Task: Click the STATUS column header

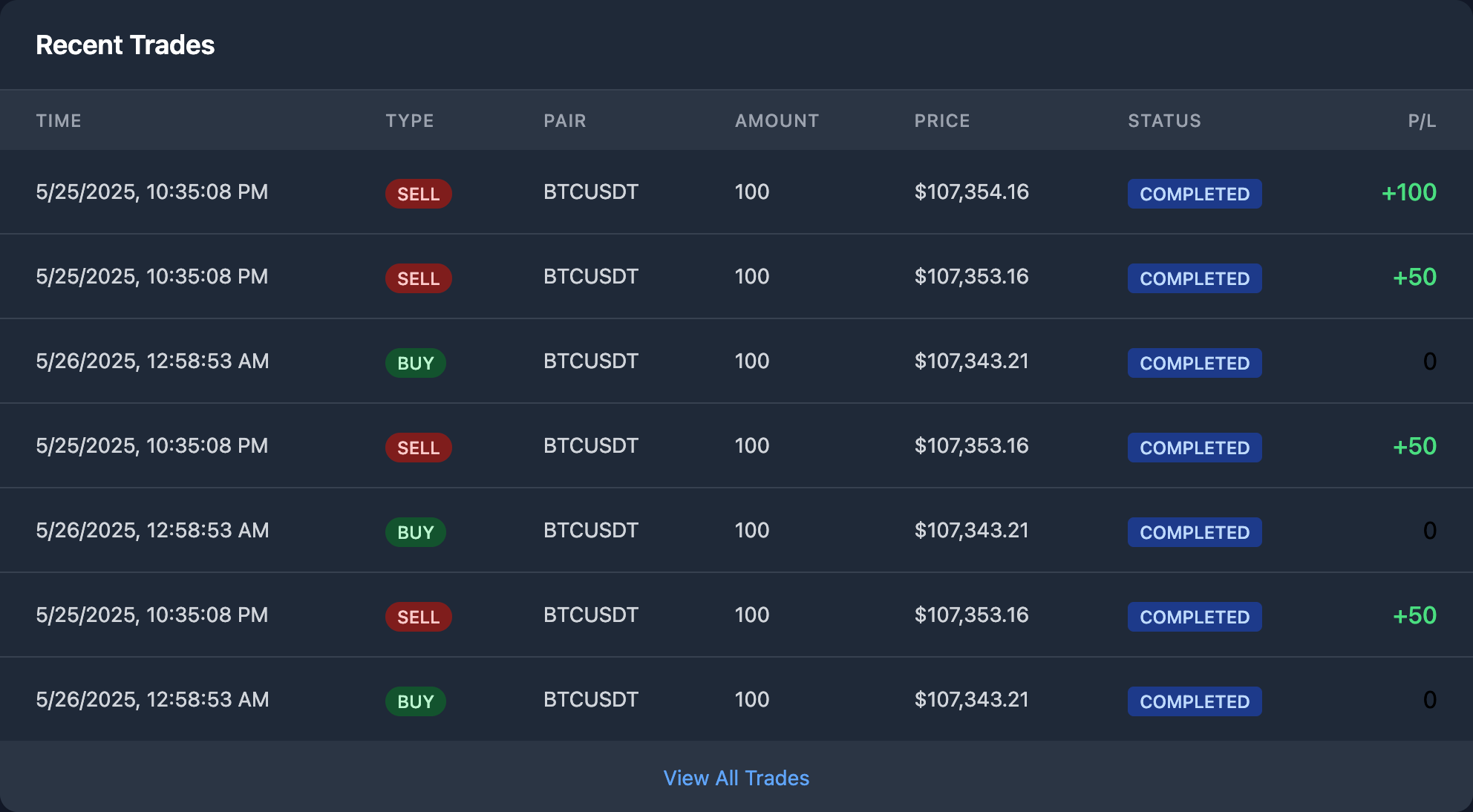Action: (1164, 121)
